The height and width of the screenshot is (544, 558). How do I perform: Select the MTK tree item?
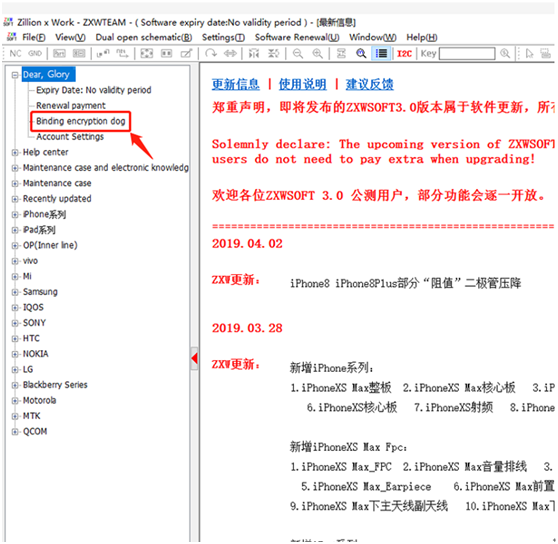pyautogui.click(x=31, y=416)
